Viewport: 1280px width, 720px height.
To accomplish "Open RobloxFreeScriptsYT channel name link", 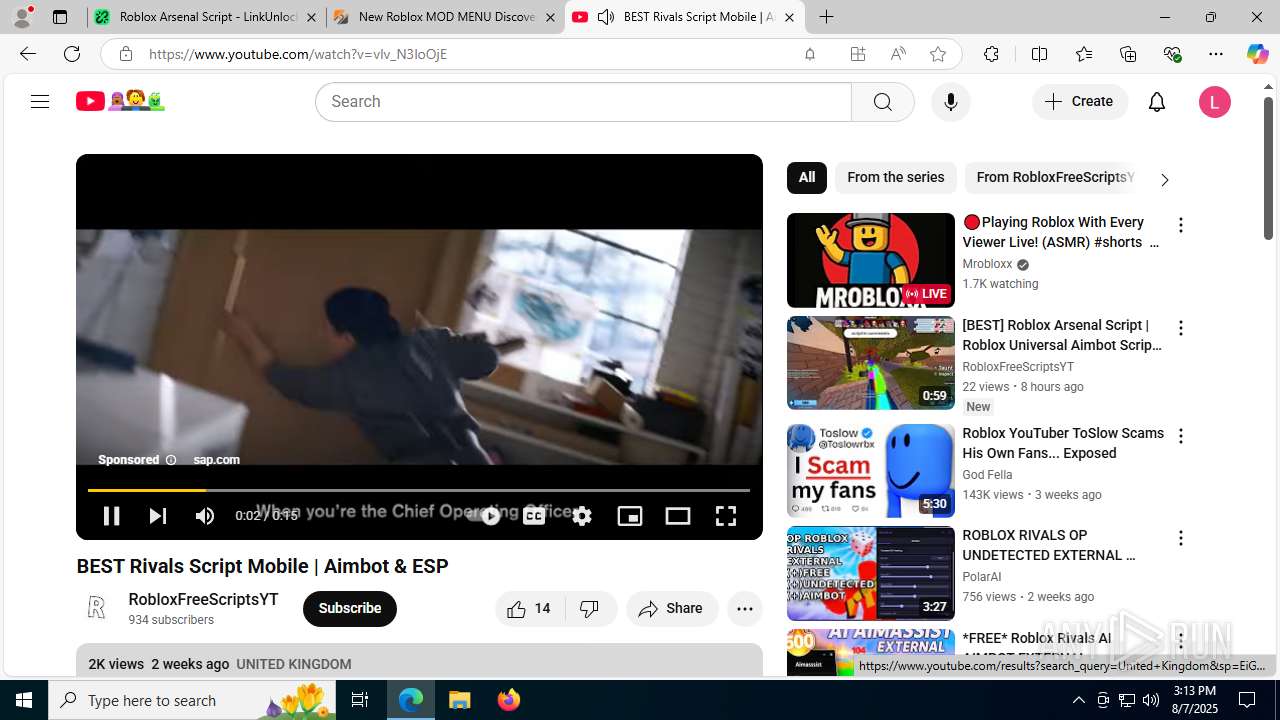I will [203, 600].
